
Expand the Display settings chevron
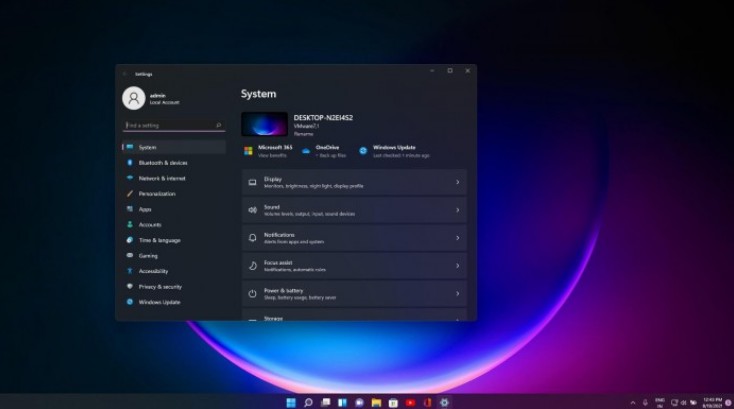(x=457, y=182)
